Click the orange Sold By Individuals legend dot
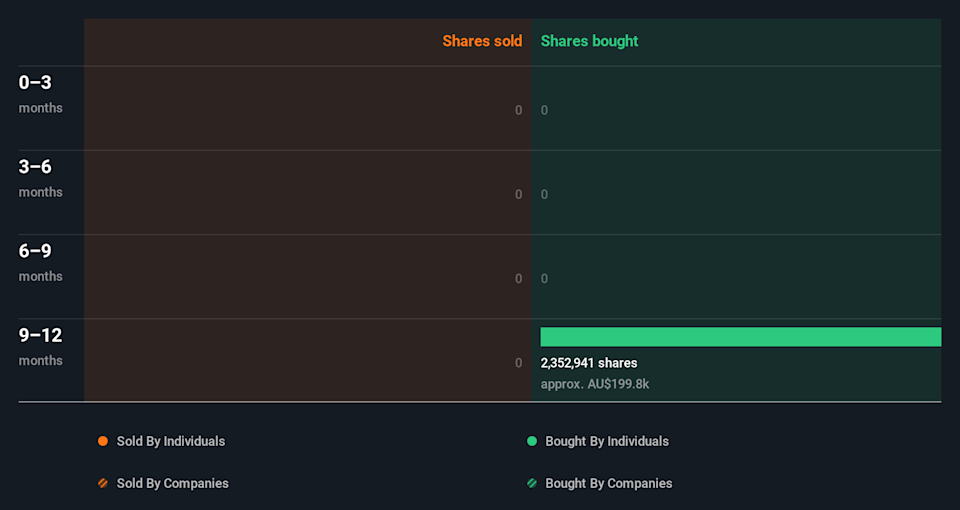960x510 pixels. (x=103, y=441)
